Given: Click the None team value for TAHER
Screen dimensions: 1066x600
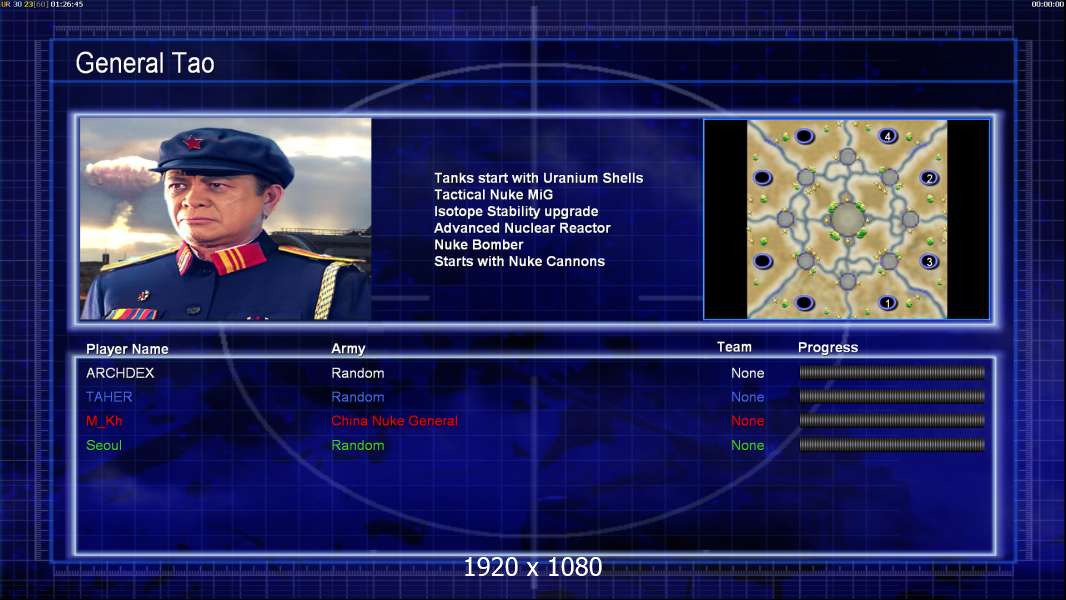Looking at the screenshot, I should [748, 397].
